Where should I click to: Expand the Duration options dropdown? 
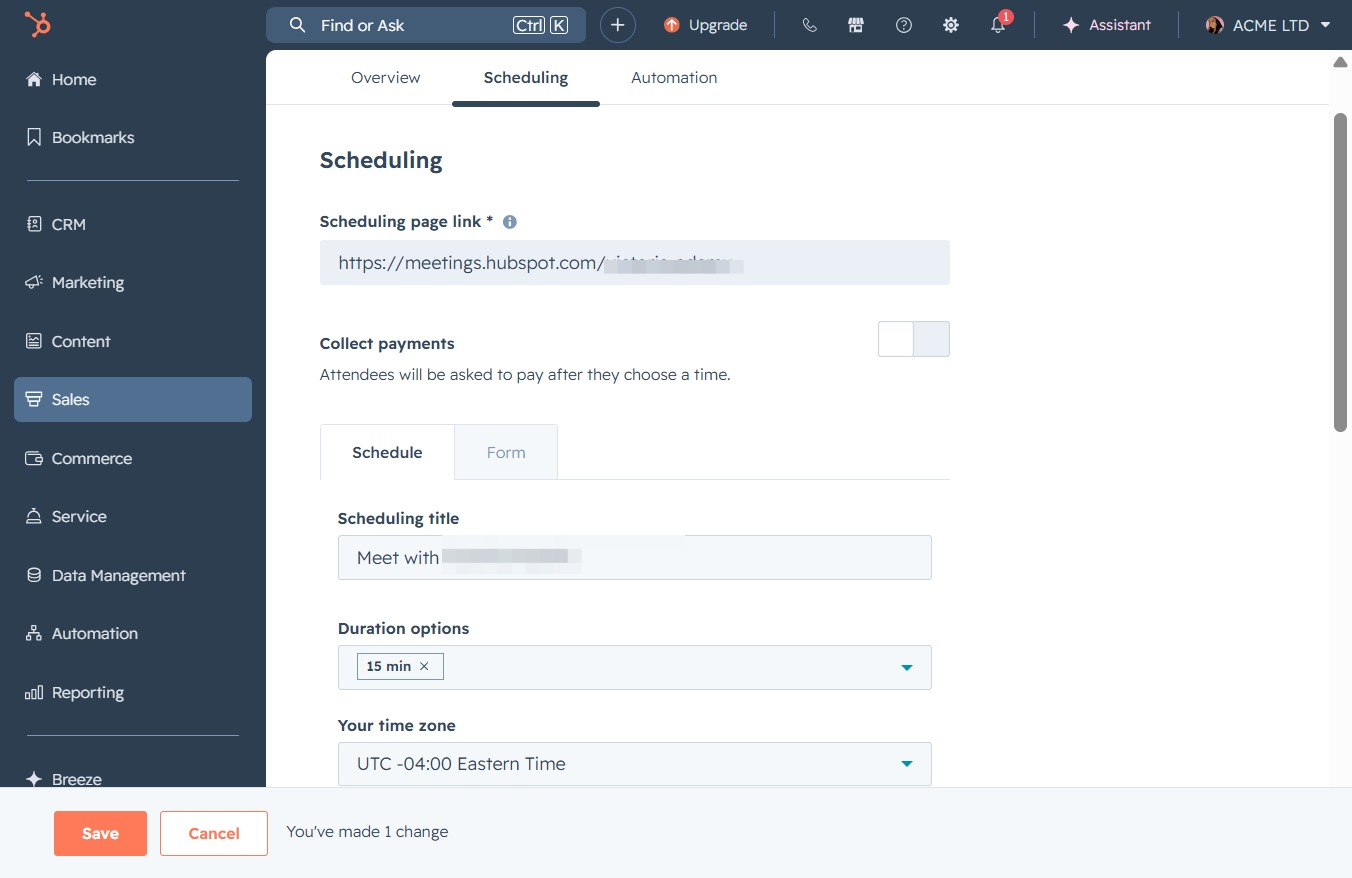907,667
